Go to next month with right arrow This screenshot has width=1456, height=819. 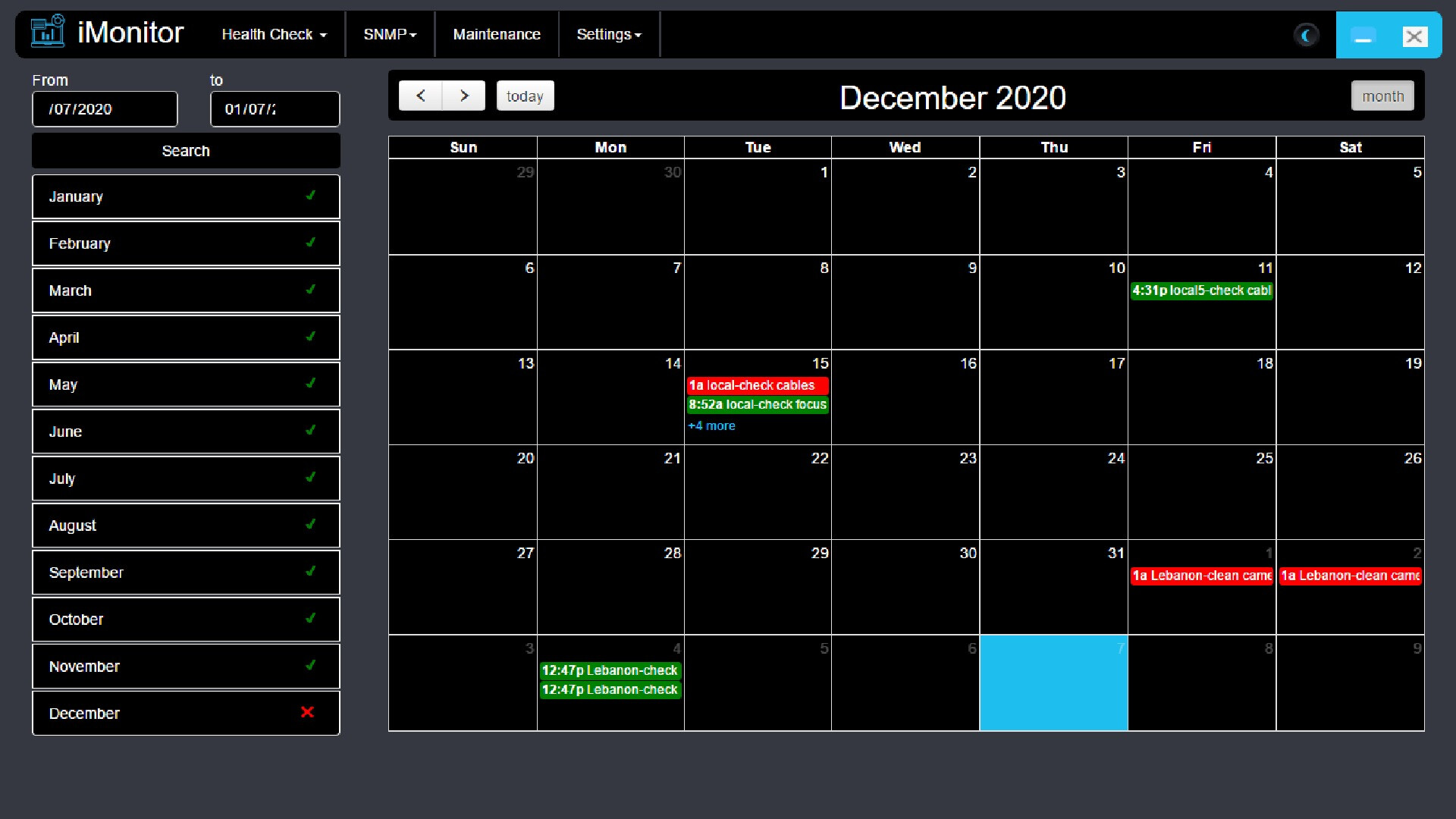point(464,96)
